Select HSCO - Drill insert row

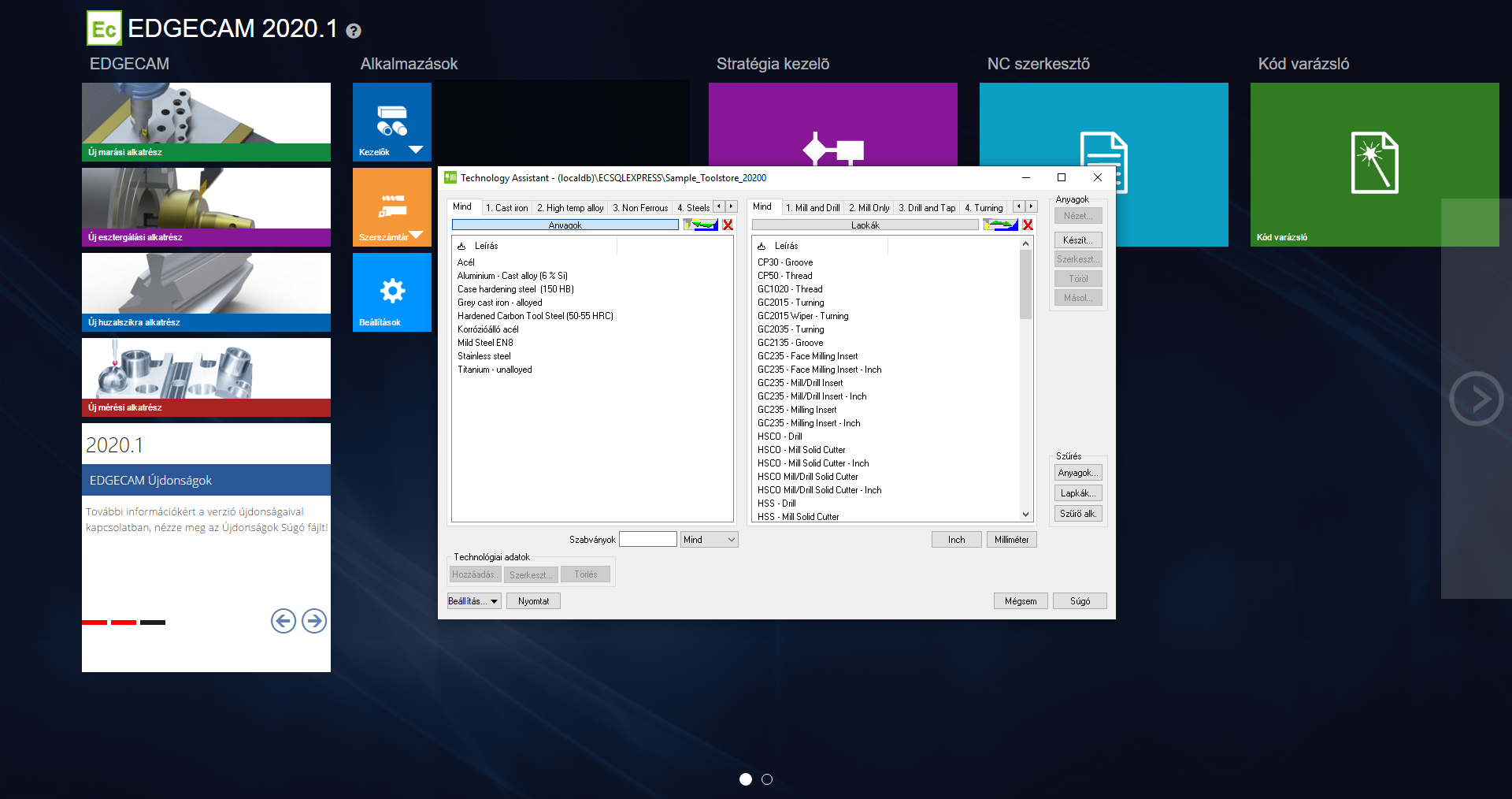(780, 437)
